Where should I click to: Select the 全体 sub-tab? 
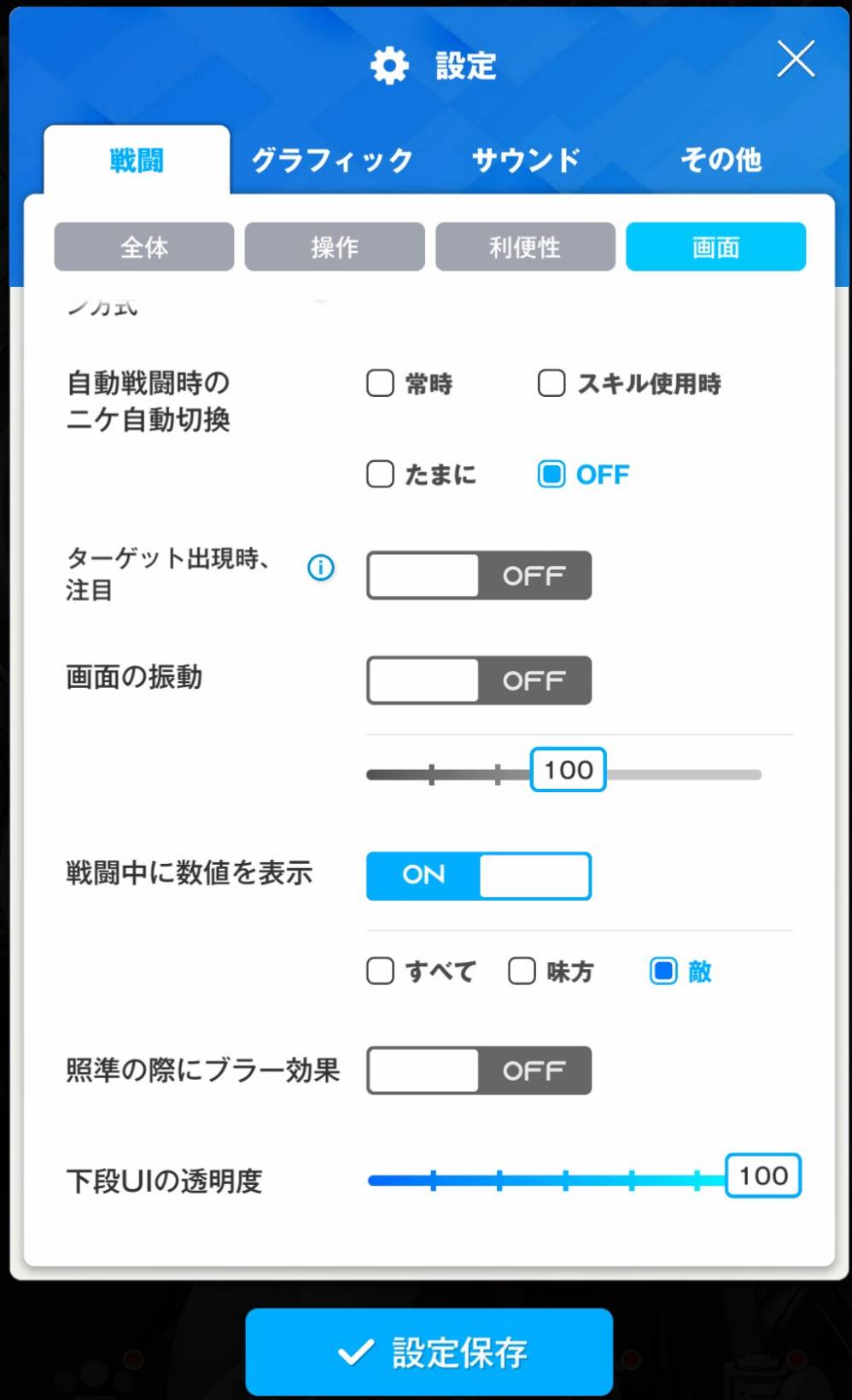click(x=144, y=248)
